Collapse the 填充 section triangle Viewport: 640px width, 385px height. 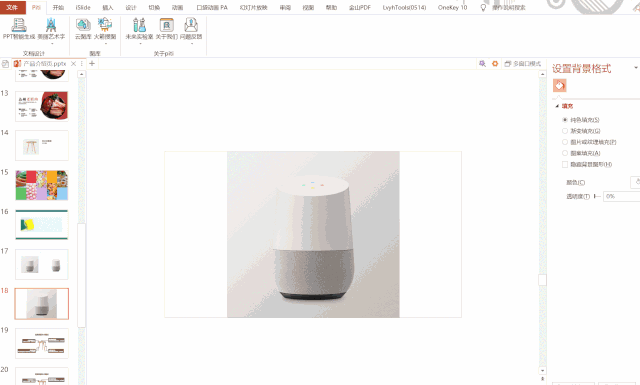click(557, 106)
